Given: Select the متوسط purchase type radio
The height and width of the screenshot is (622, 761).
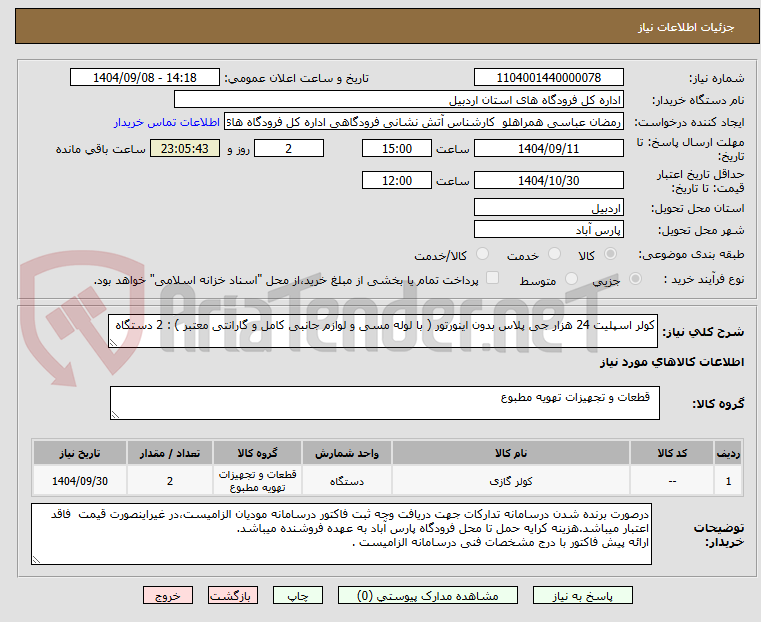Looking at the screenshot, I should [572, 278].
